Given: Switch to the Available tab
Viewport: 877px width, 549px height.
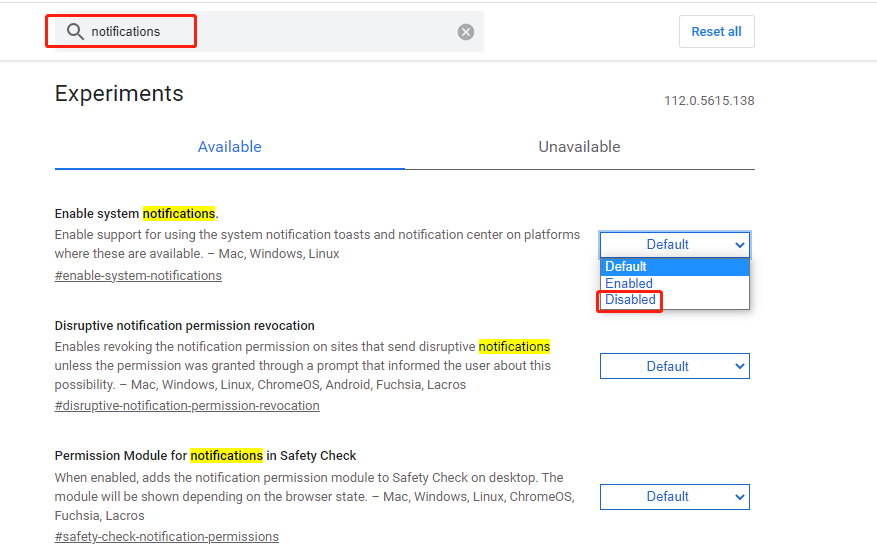Looking at the screenshot, I should (x=229, y=147).
